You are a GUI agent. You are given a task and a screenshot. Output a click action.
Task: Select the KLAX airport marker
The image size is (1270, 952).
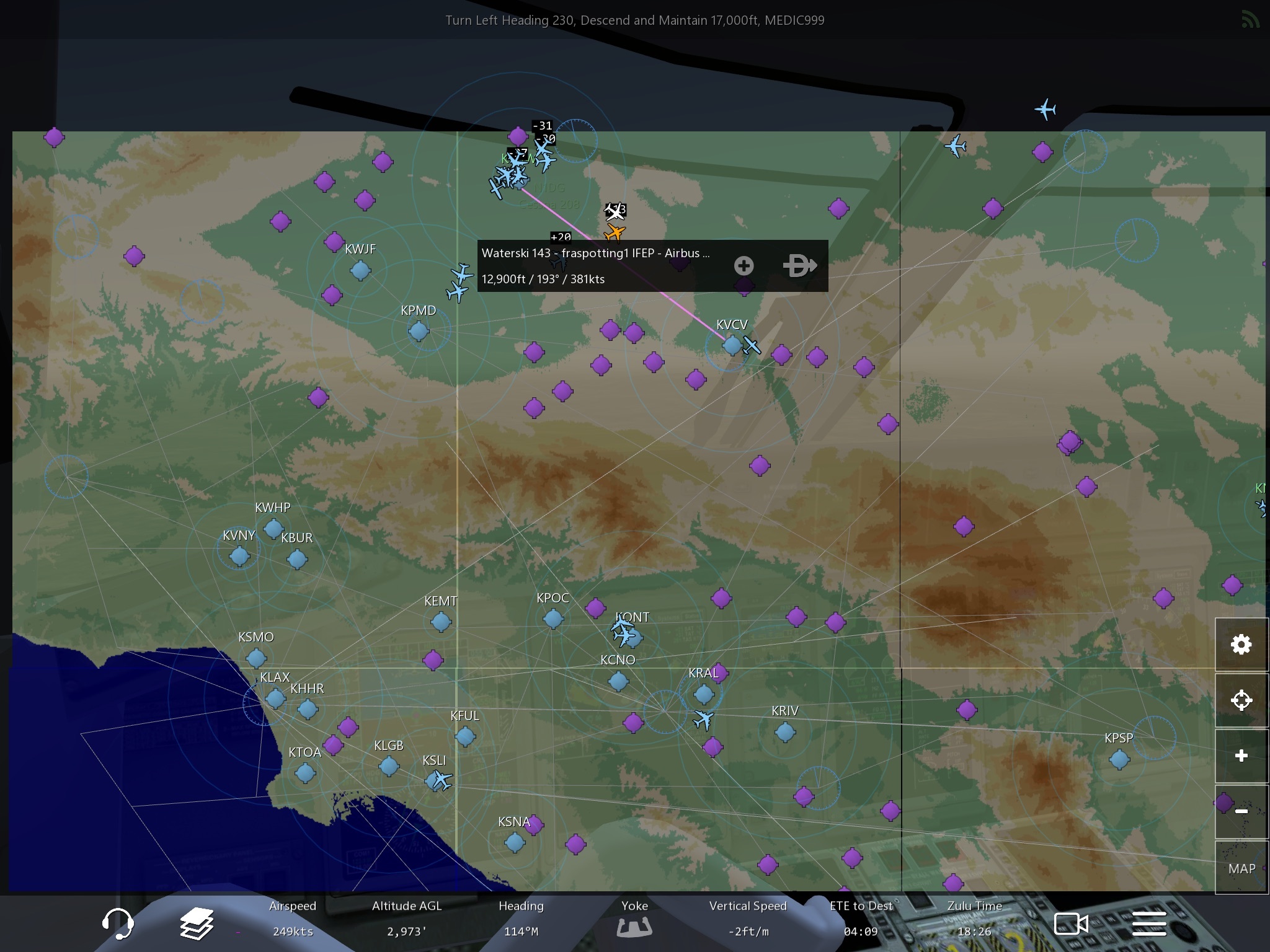point(275,699)
